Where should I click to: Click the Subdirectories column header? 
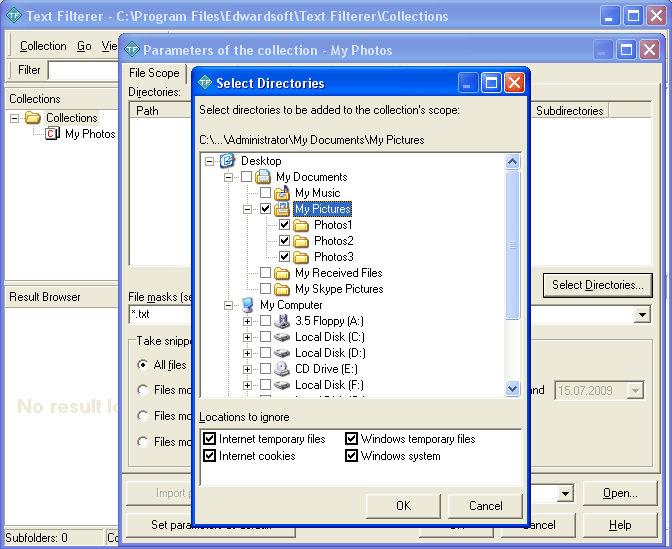pos(570,111)
